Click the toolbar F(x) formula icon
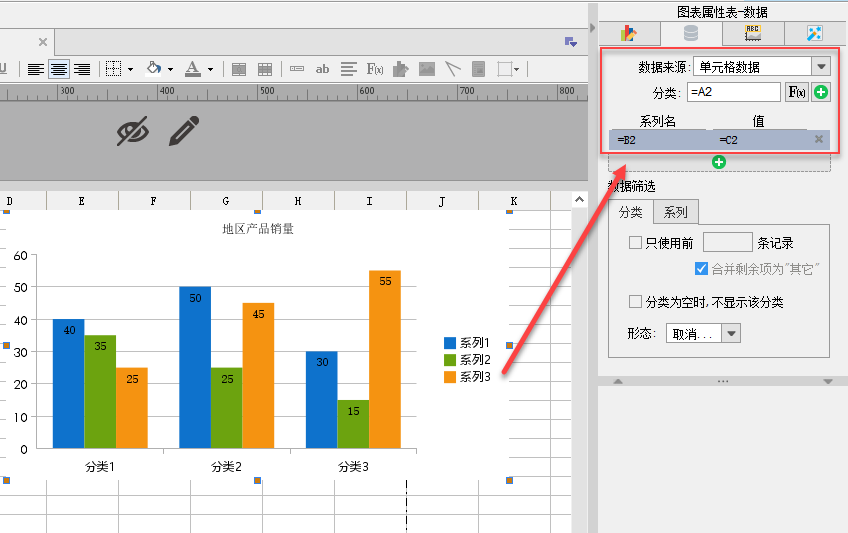 (x=375, y=69)
